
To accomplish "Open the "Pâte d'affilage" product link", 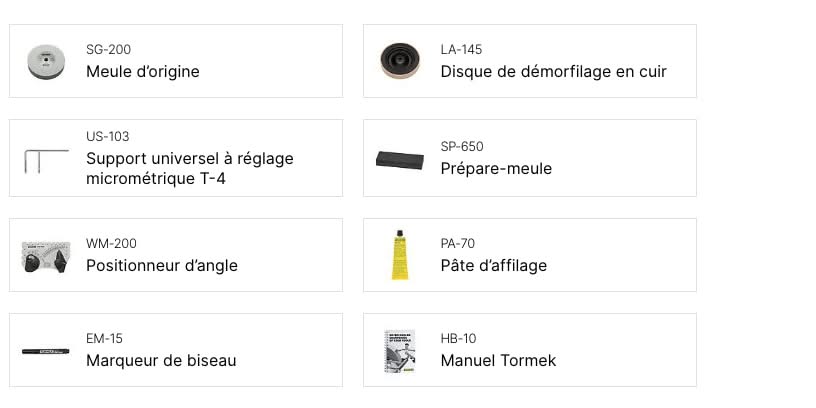I will point(493,265).
